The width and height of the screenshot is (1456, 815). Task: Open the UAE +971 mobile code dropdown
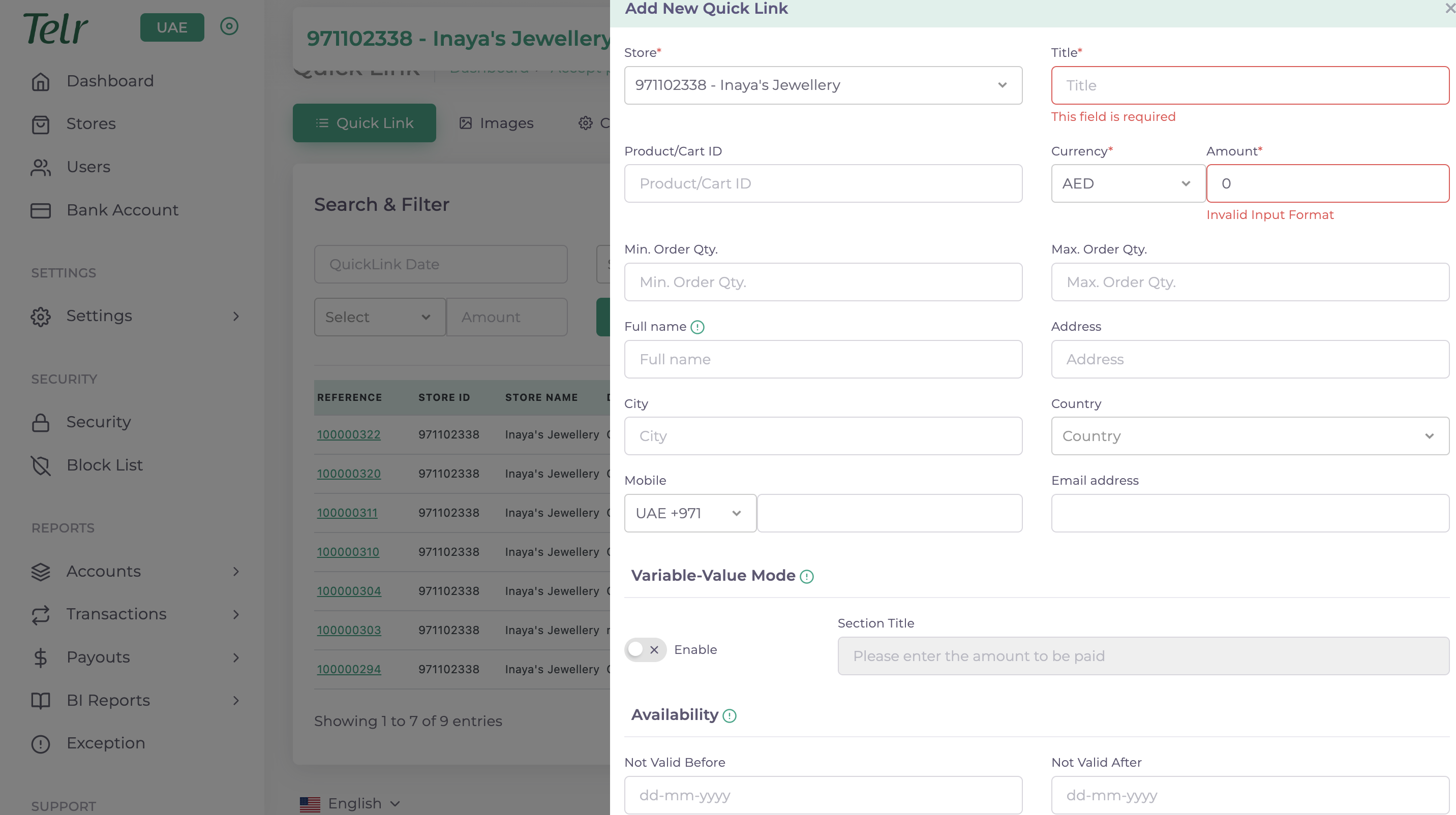click(x=690, y=513)
